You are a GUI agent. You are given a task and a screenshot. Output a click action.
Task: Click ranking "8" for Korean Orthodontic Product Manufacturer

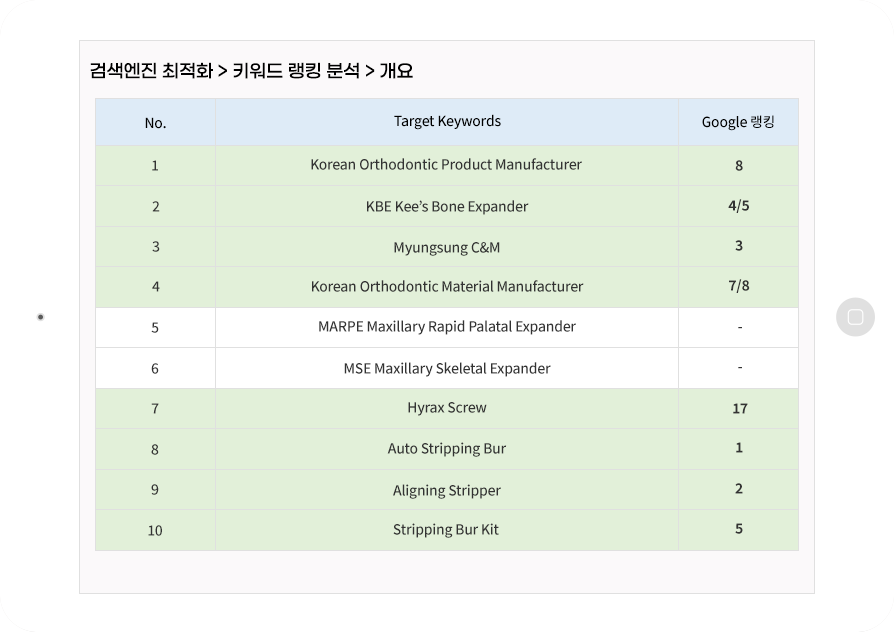point(739,165)
